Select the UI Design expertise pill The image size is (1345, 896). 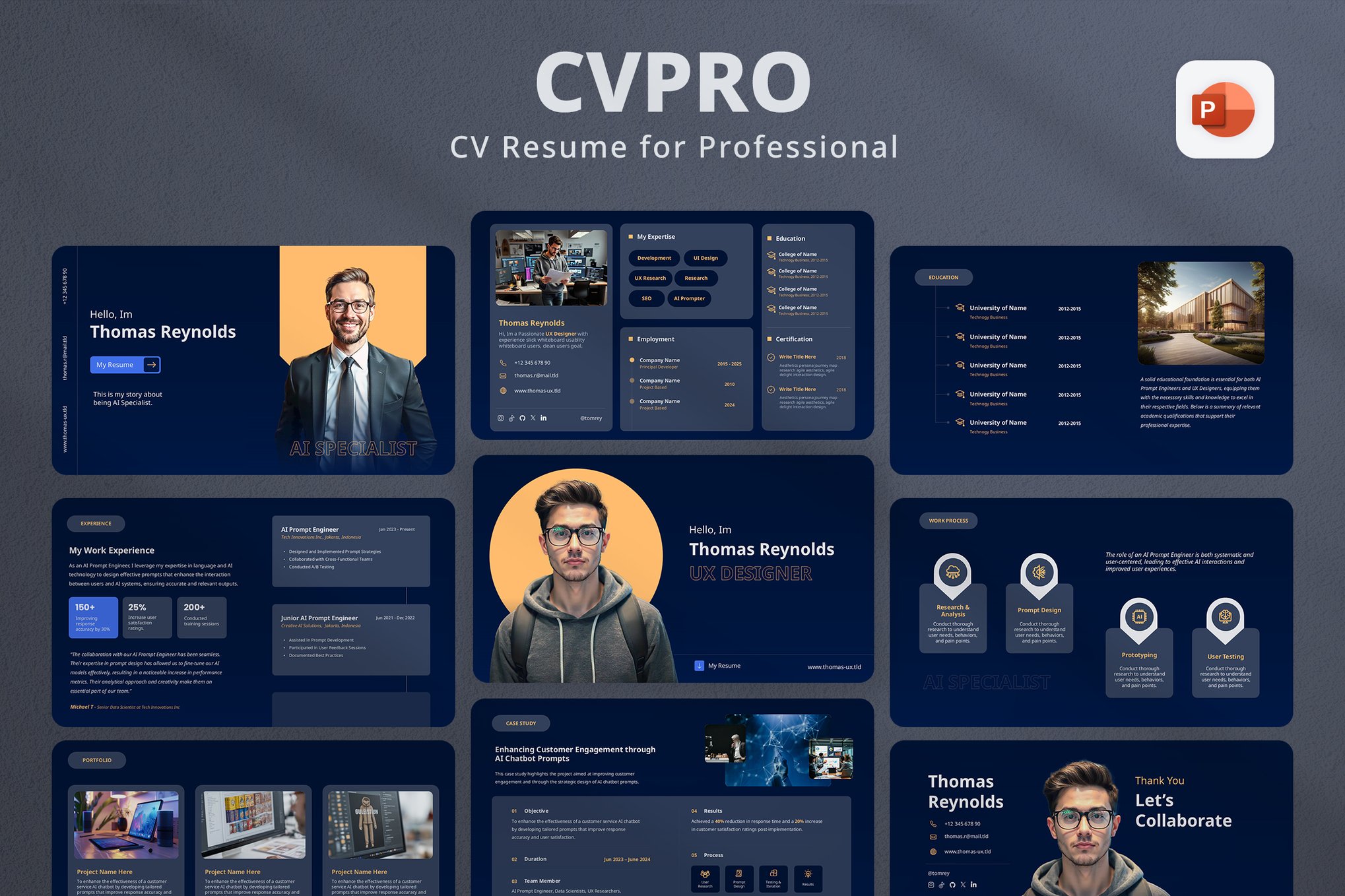(705, 258)
